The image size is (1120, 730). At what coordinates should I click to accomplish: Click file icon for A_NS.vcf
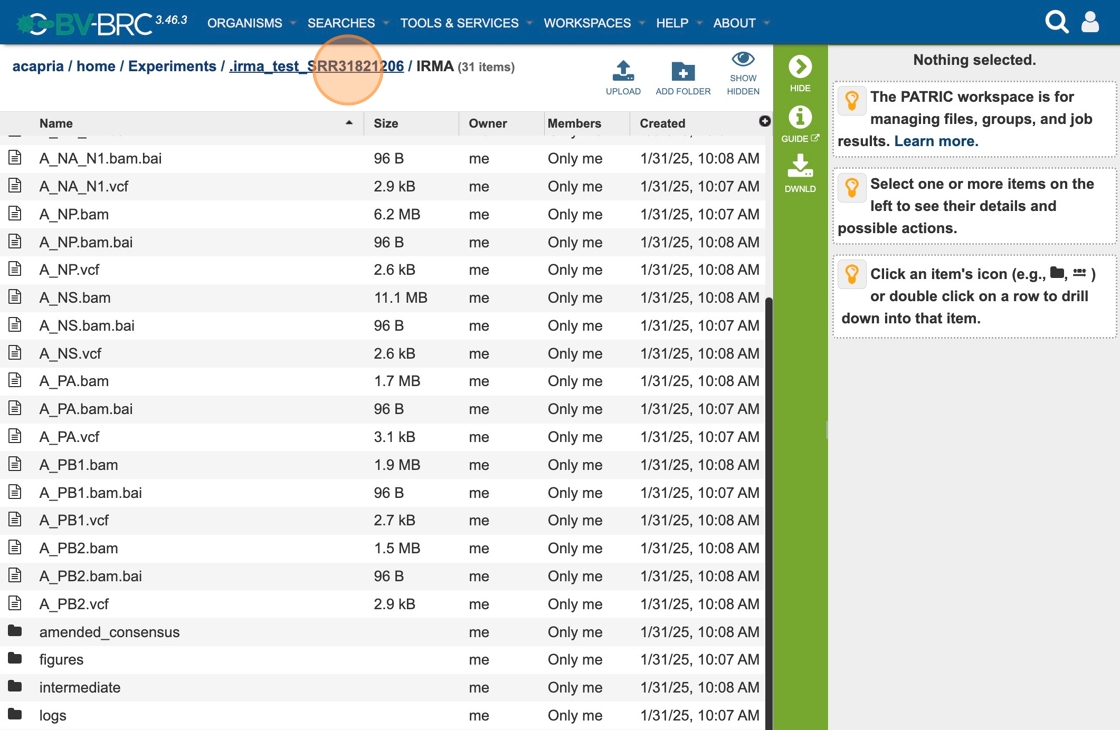[14, 352]
